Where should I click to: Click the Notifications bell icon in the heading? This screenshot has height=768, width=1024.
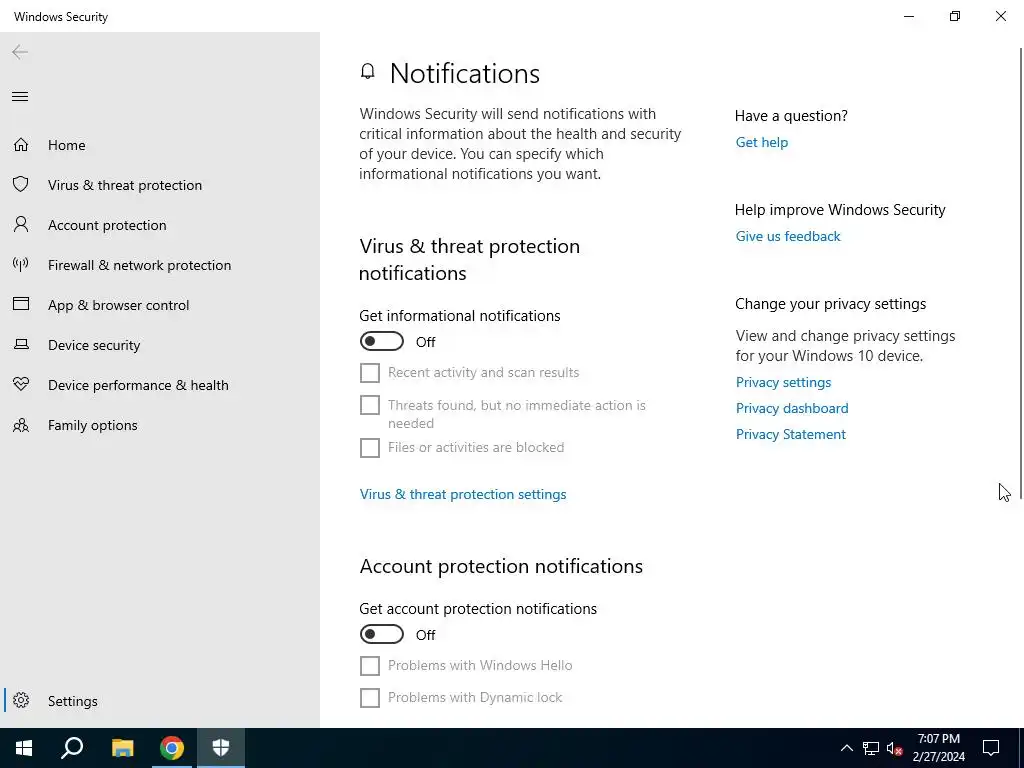(x=368, y=71)
